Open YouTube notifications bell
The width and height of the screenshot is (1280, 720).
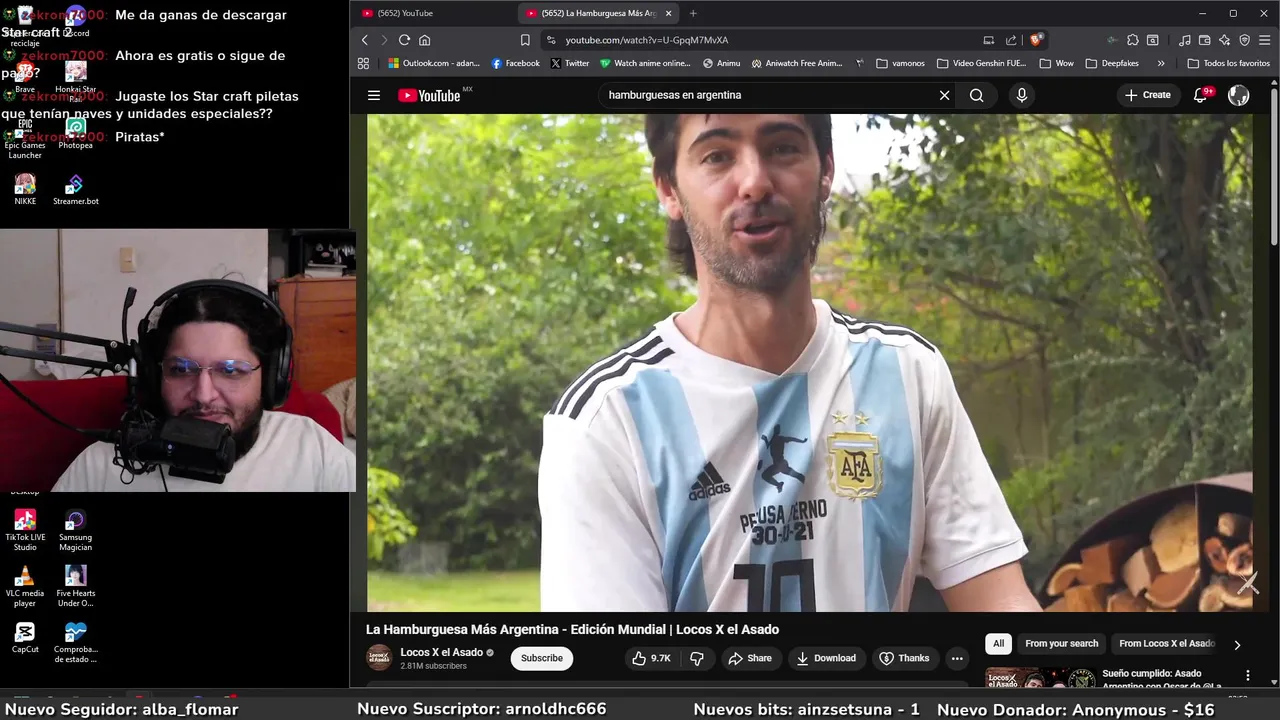(1201, 95)
